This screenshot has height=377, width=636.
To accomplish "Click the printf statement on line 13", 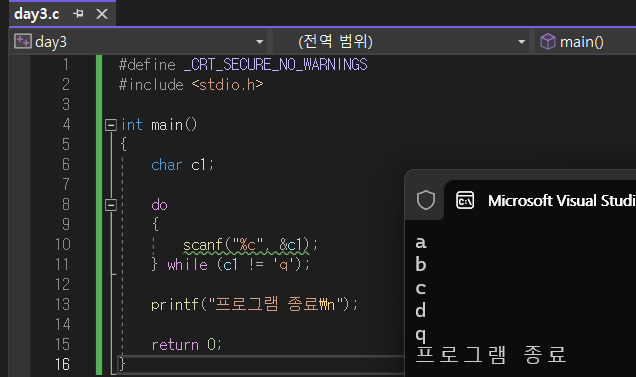I will coord(254,304).
